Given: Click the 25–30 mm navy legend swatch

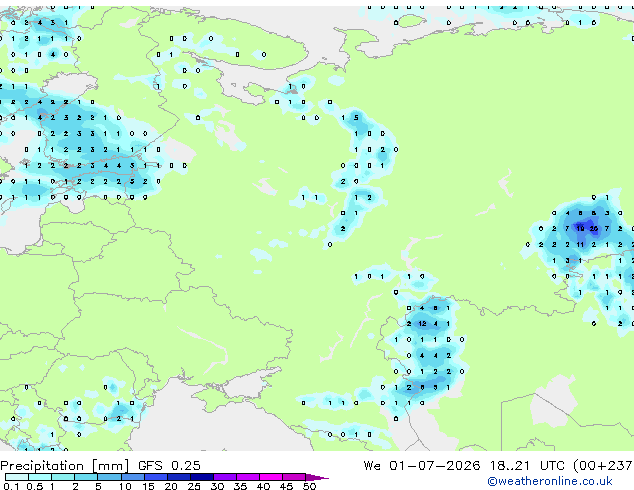Looking at the screenshot, I should [x=201, y=477].
